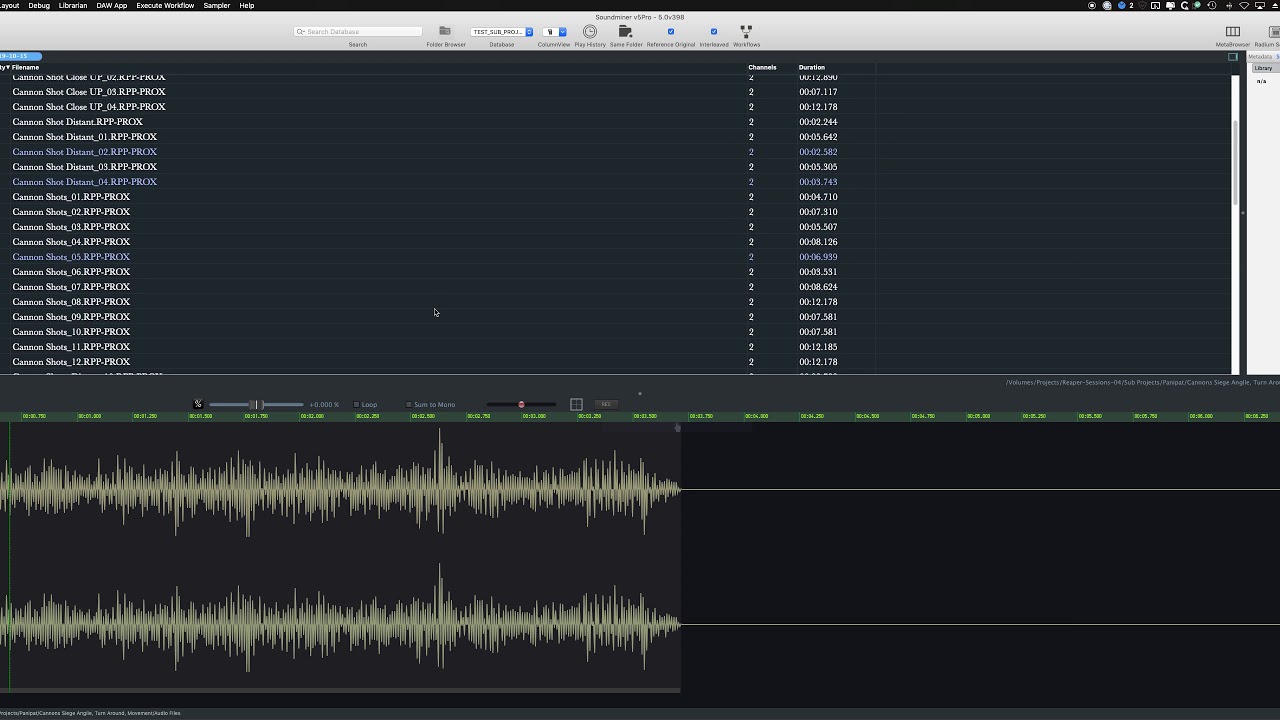Select Cannon Shots_05.RPP-PROX

(x=71, y=257)
